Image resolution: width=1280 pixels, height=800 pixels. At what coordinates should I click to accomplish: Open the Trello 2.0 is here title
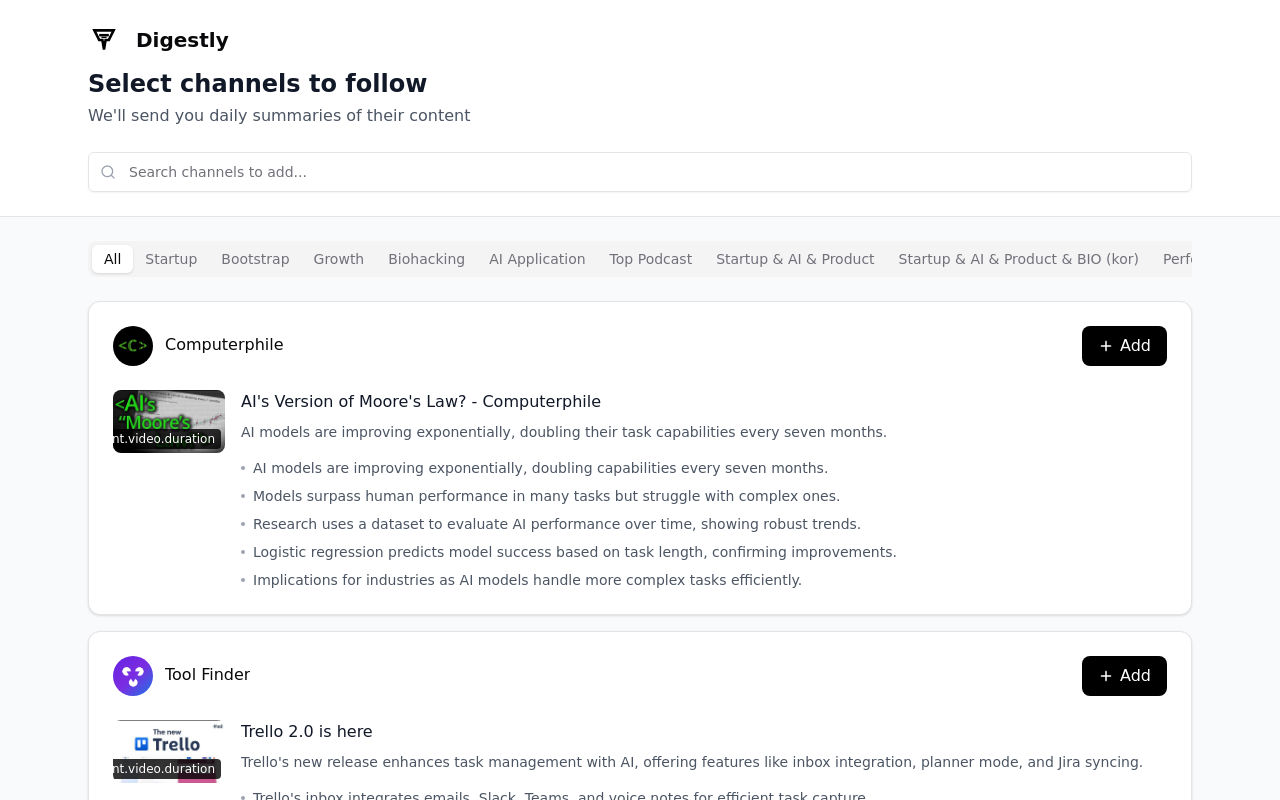click(307, 732)
